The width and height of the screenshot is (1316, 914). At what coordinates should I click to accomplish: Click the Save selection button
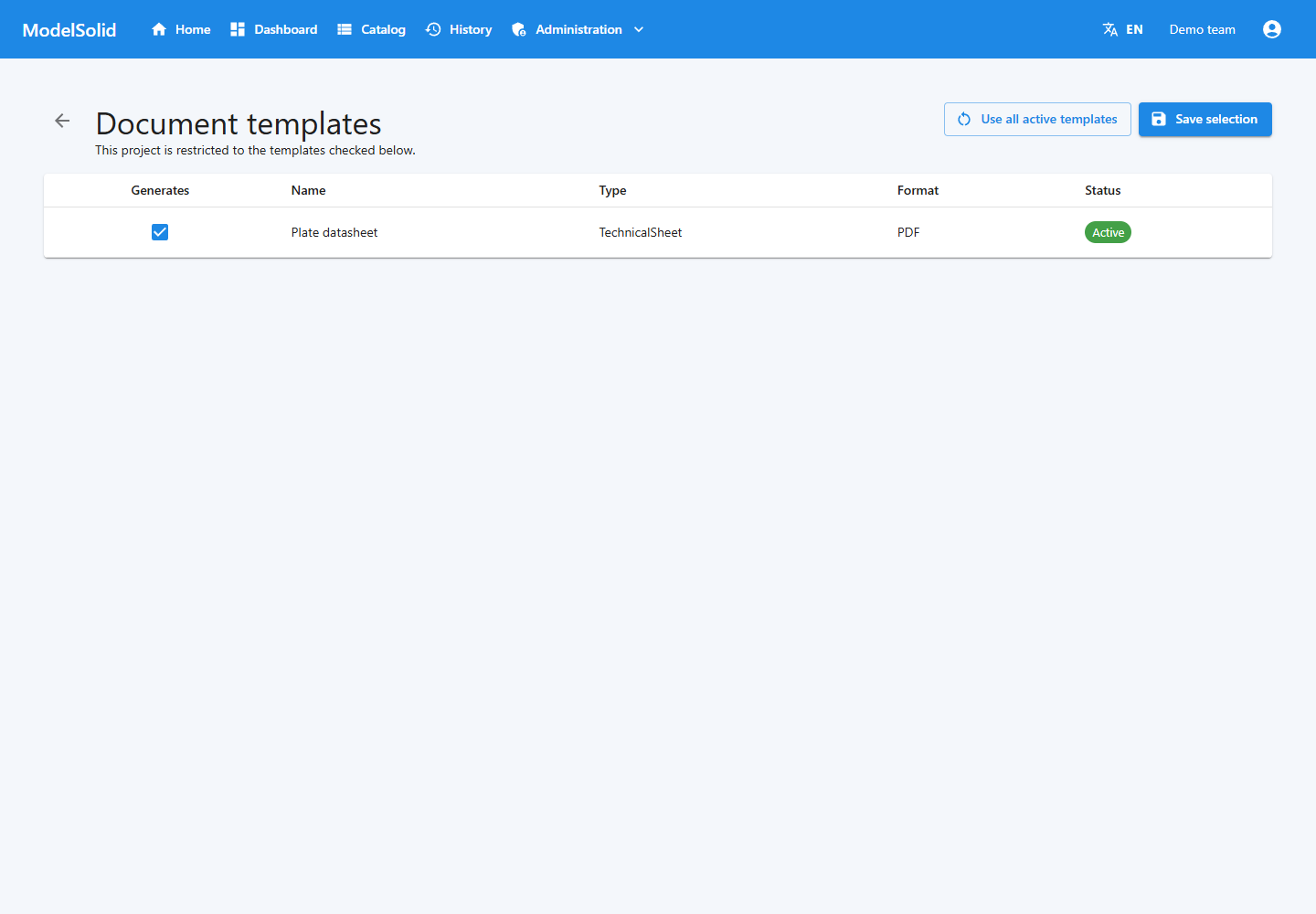tap(1205, 119)
